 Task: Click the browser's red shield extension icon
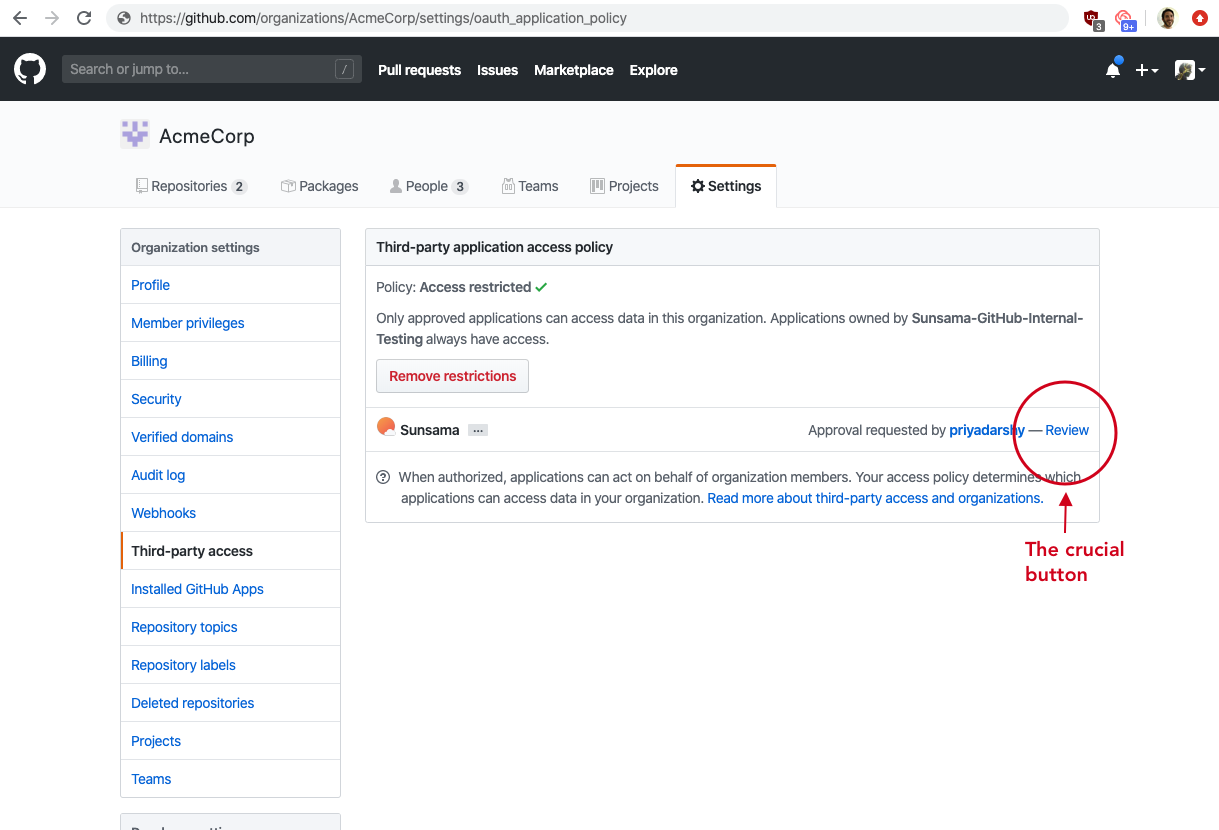click(1093, 19)
